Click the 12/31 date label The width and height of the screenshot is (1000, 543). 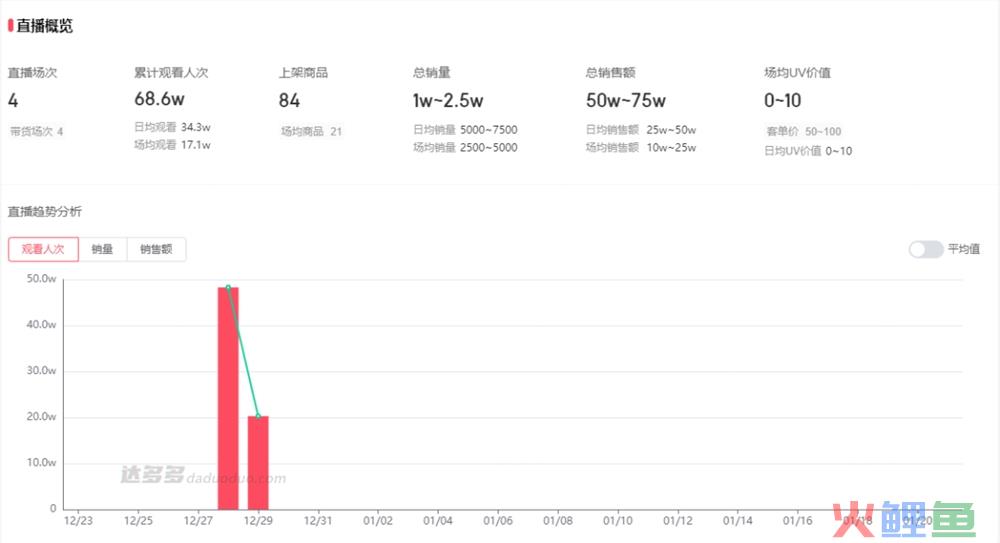pos(318,521)
